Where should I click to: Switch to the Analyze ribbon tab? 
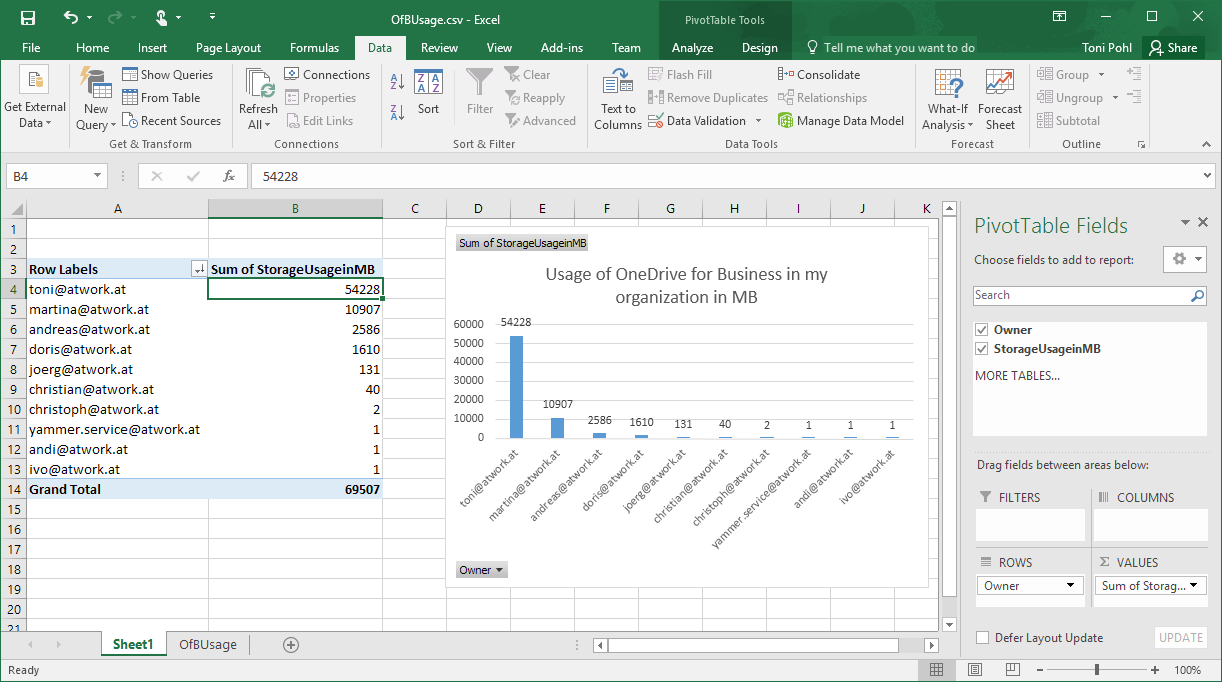(x=692, y=47)
